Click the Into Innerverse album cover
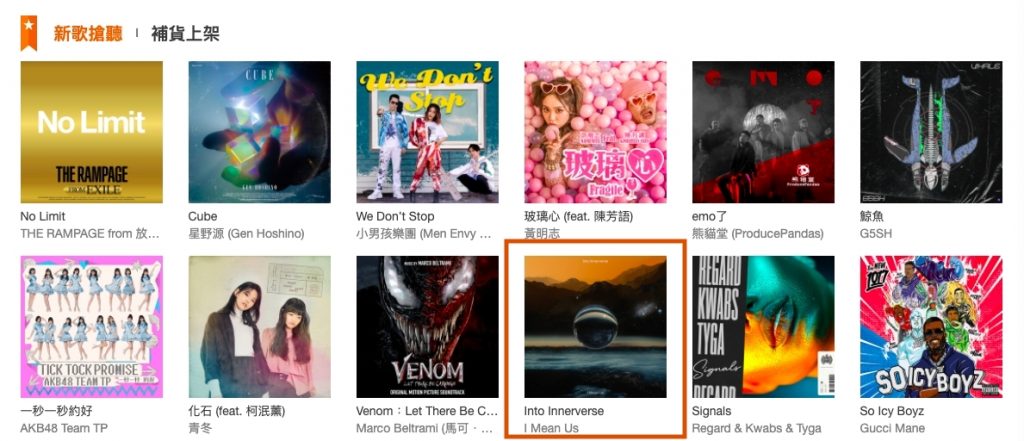1024x441 pixels. click(x=595, y=327)
